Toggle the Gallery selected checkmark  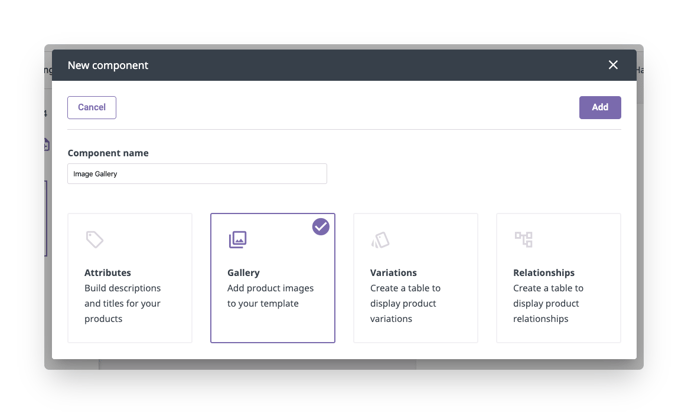pyautogui.click(x=321, y=227)
